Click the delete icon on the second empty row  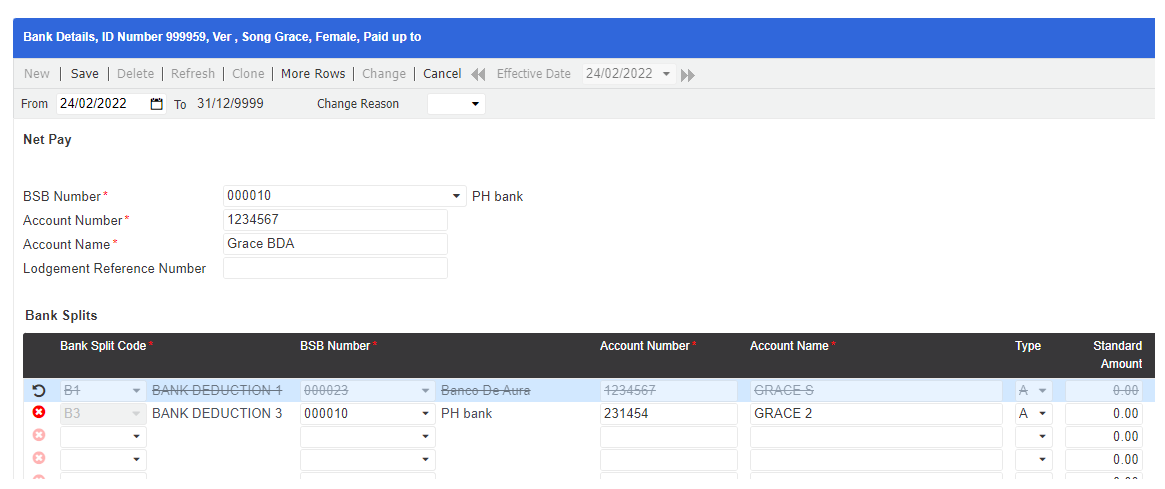coord(39,459)
